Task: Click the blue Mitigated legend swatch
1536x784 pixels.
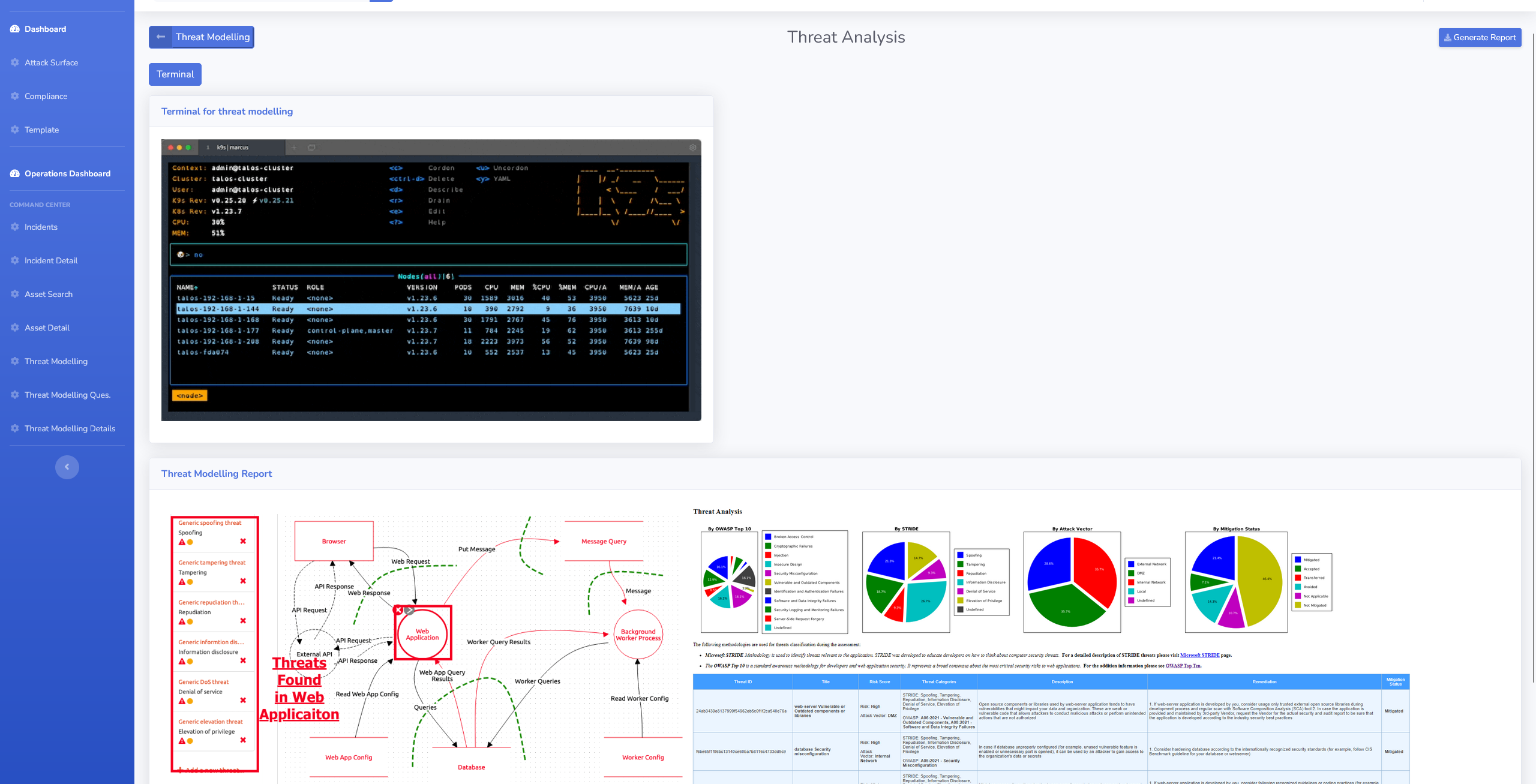Action: point(1298,560)
